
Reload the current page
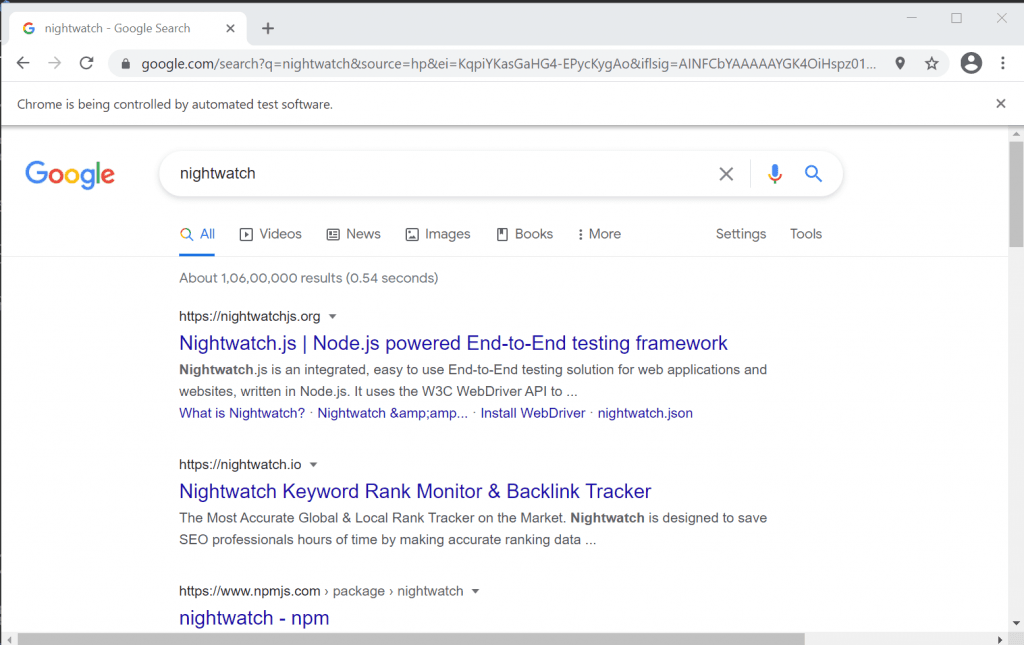coord(87,63)
